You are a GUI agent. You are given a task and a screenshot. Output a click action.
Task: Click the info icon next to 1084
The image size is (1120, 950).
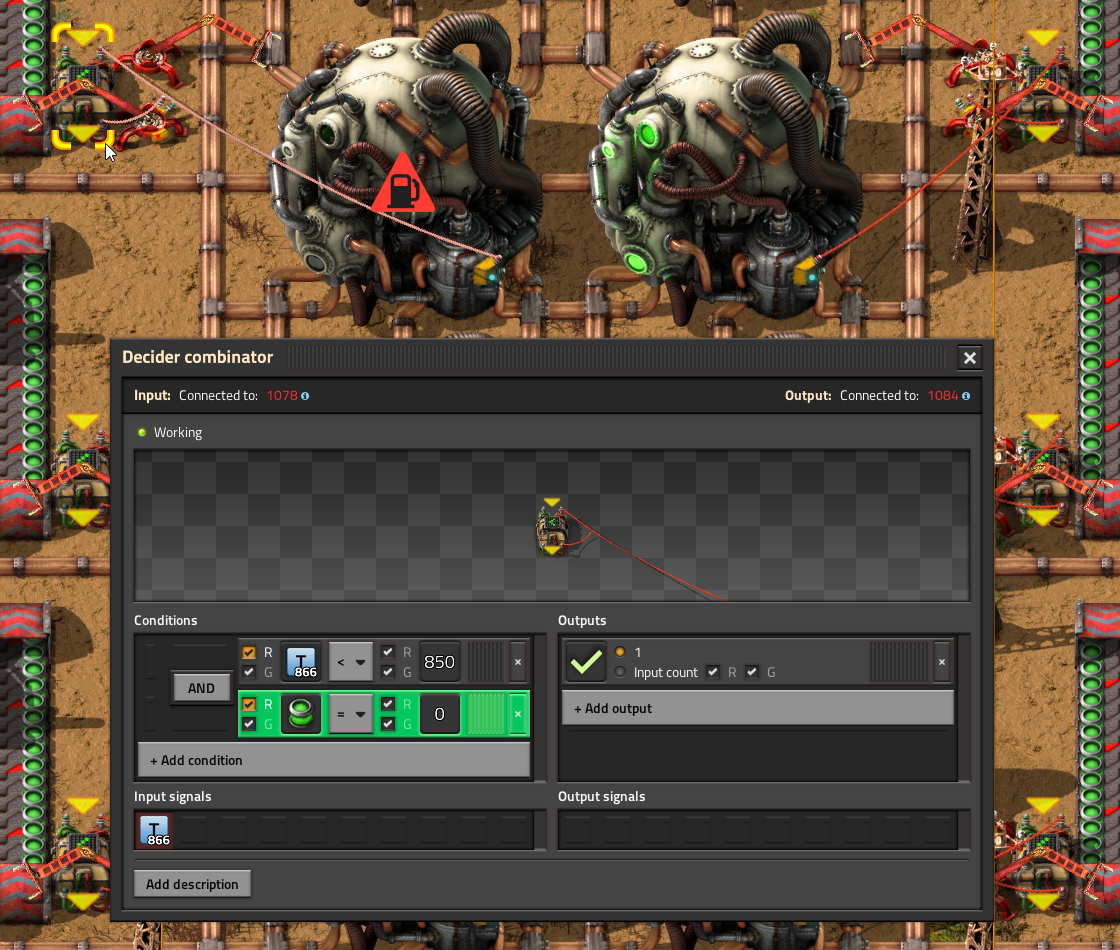pos(966,396)
